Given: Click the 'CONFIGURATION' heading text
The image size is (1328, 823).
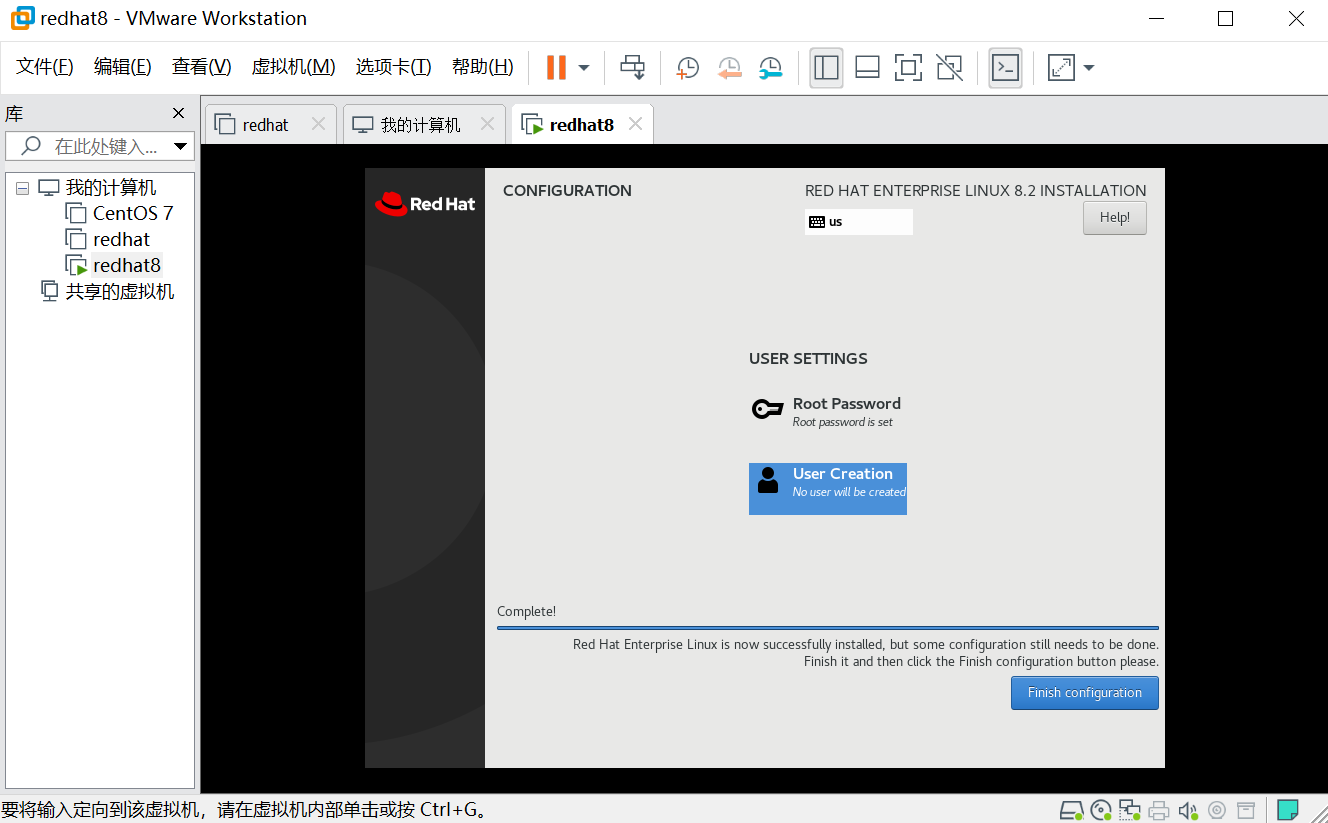Looking at the screenshot, I should click(x=567, y=190).
